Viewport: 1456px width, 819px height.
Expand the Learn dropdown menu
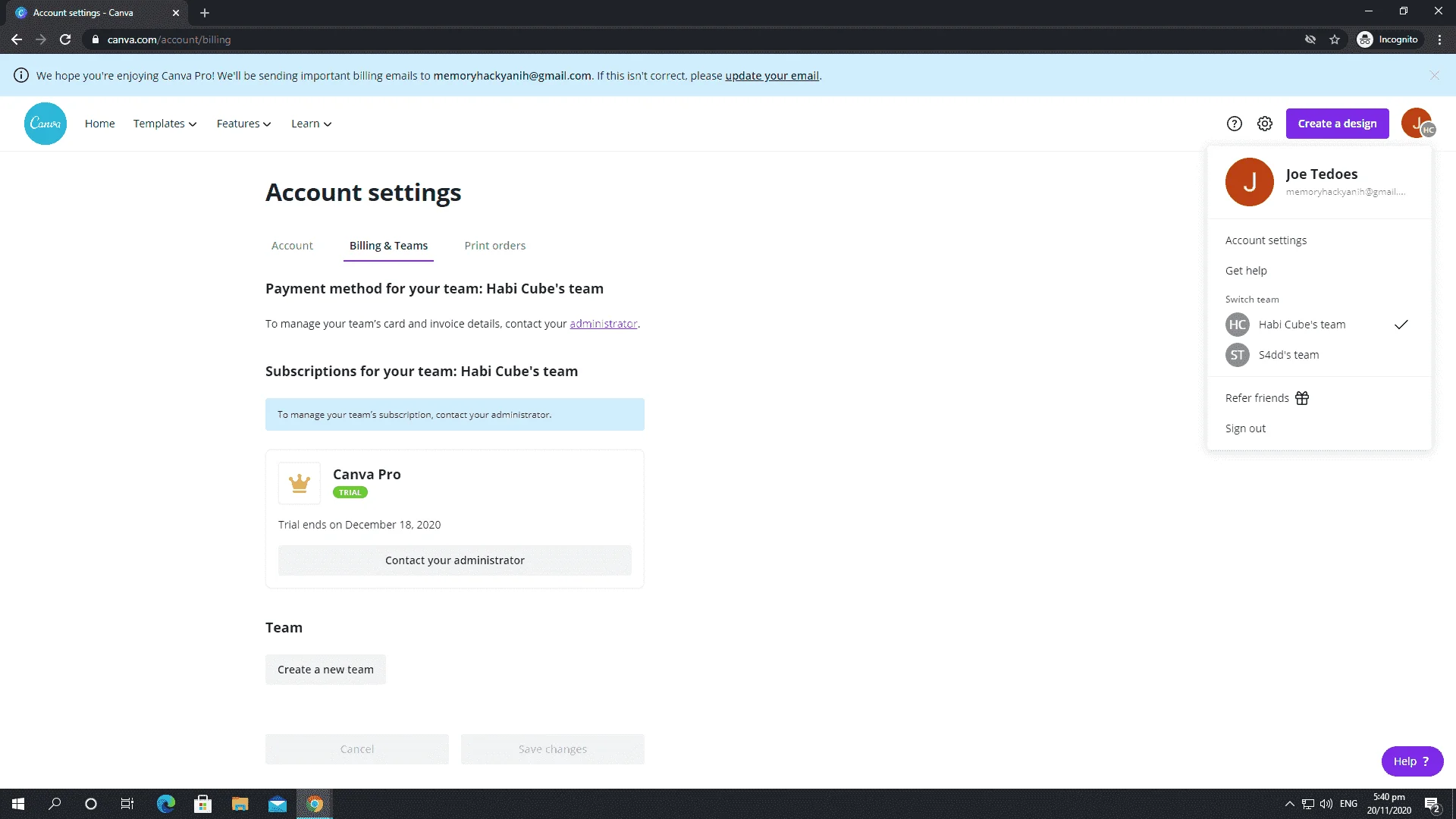click(x=312, y=124)
